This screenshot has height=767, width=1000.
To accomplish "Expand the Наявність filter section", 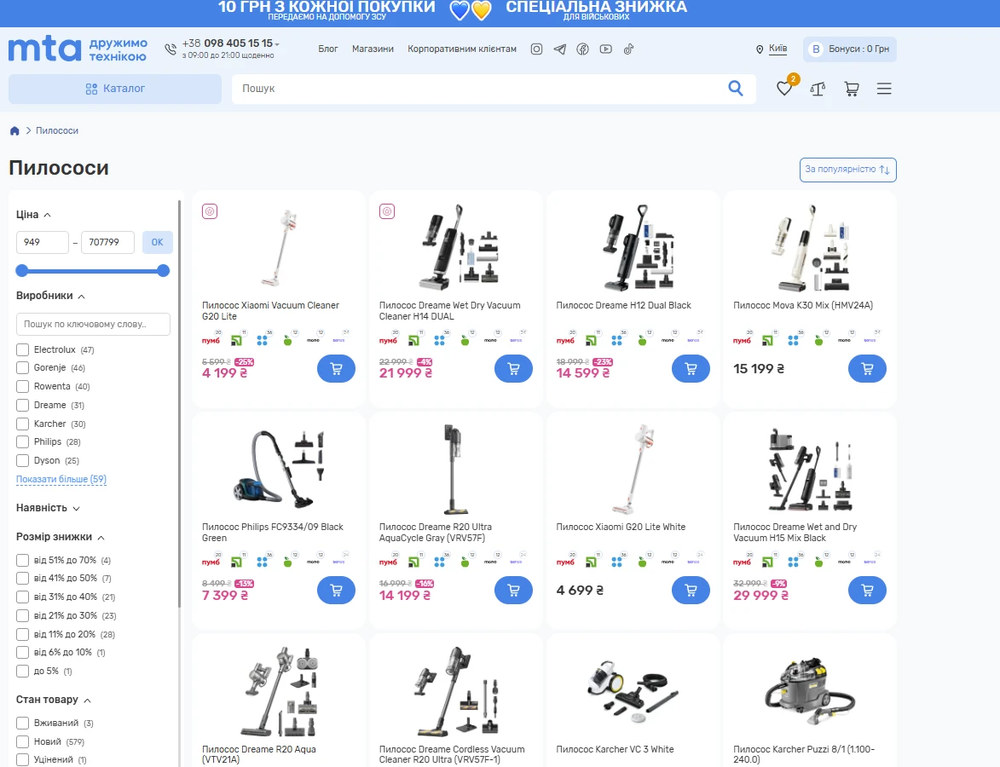I will [48, 508].
